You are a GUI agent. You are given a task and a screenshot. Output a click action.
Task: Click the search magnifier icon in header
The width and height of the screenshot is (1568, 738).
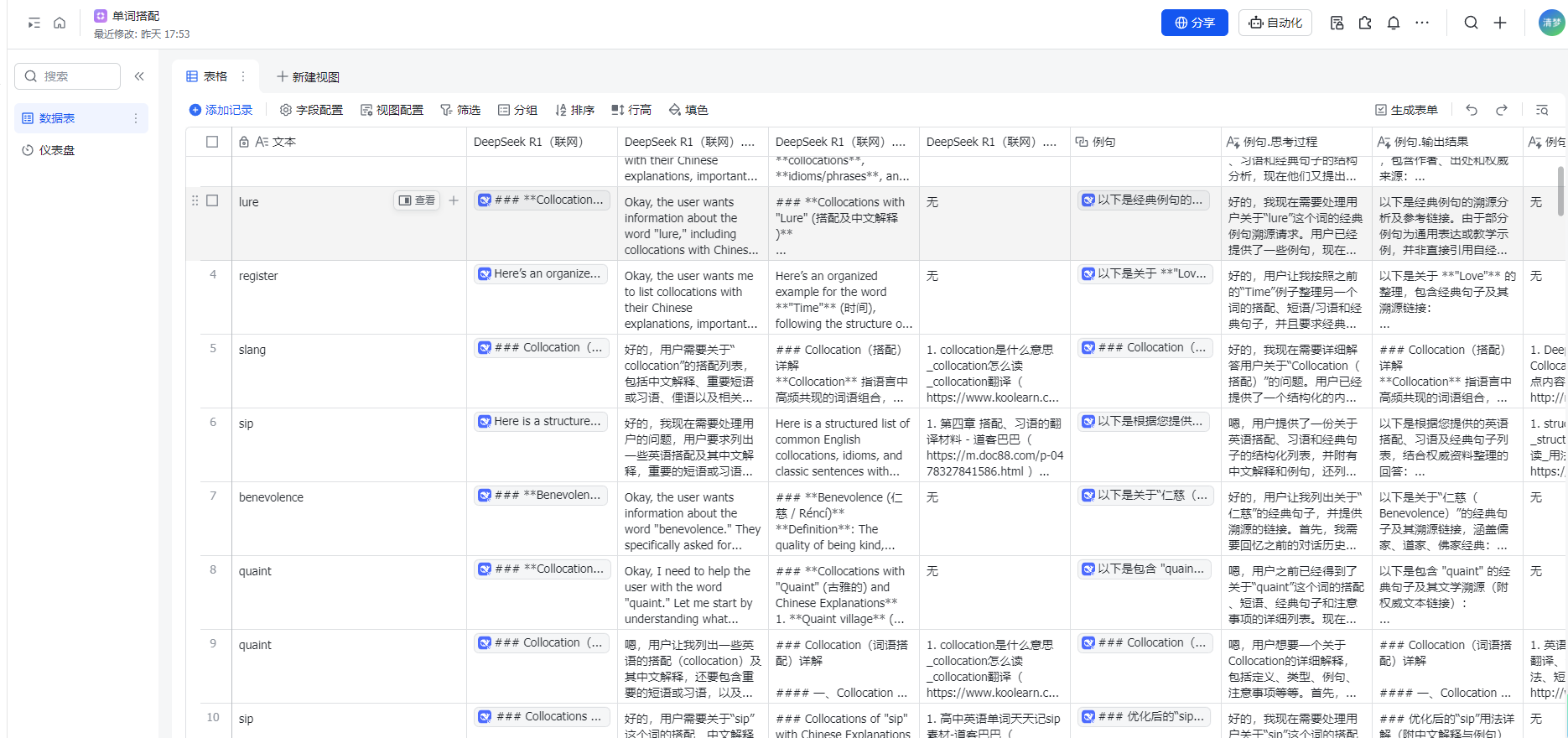coord(1471,23)
